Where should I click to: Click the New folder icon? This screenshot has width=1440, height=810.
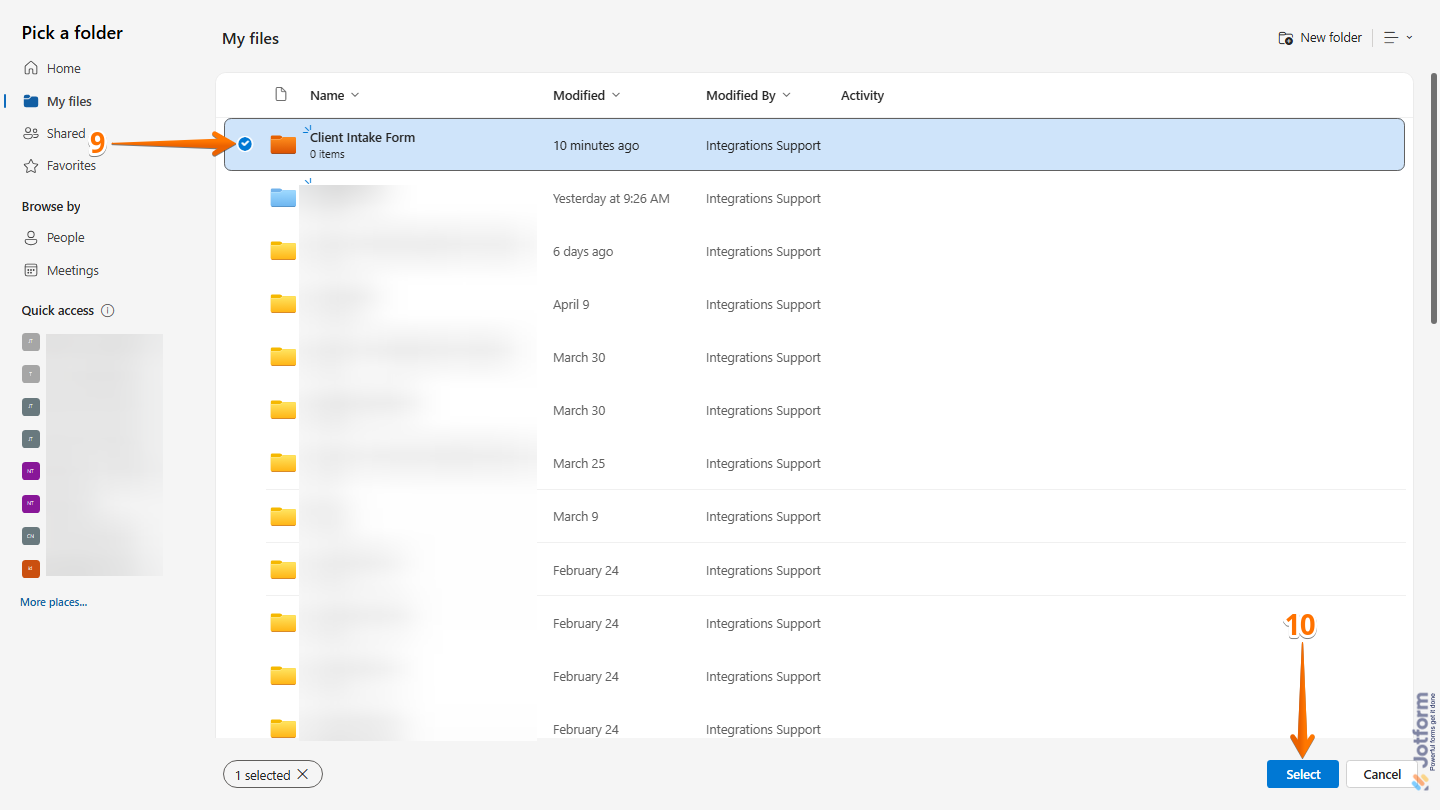point(1286,37)
